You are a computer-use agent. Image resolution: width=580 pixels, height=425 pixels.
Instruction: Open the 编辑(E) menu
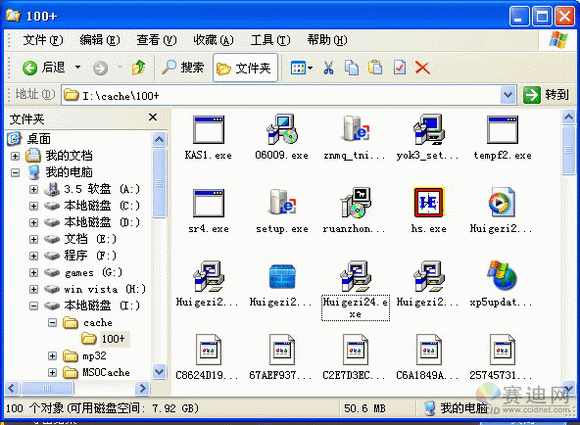point(100,40)
